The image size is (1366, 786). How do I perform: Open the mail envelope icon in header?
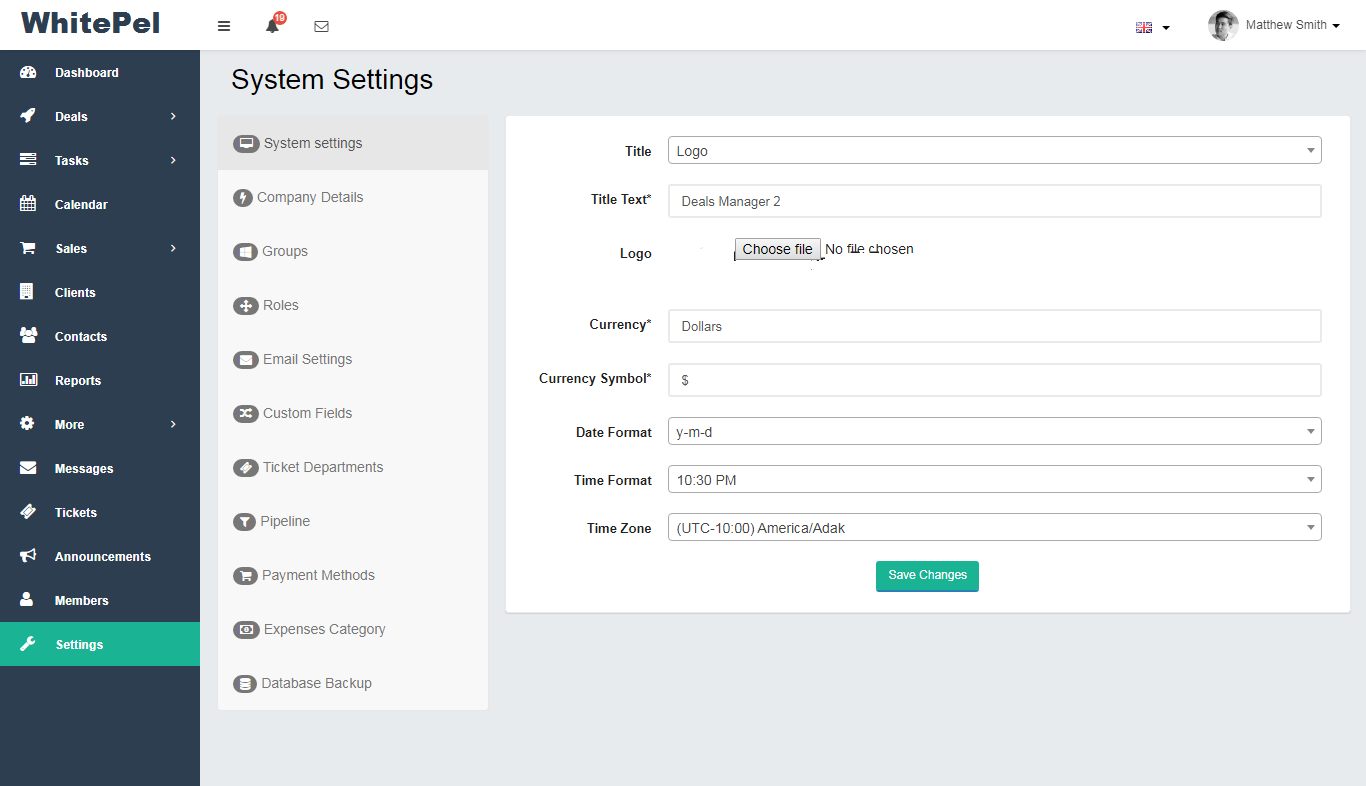(x=321, y=26)
